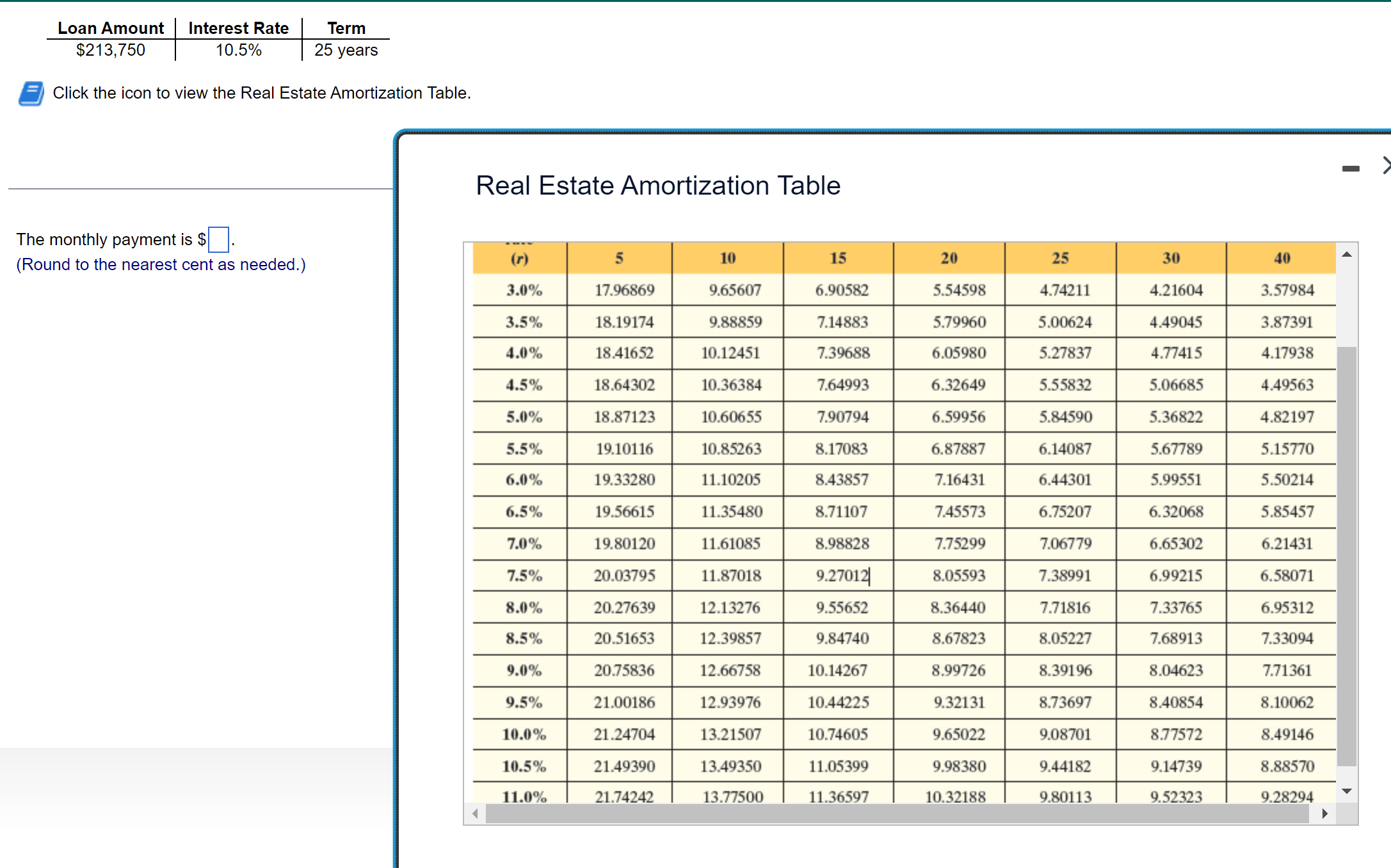1391x868 pixels.
Task: Click the horizontal scrollbar below the table
Action: click(896, 814)
